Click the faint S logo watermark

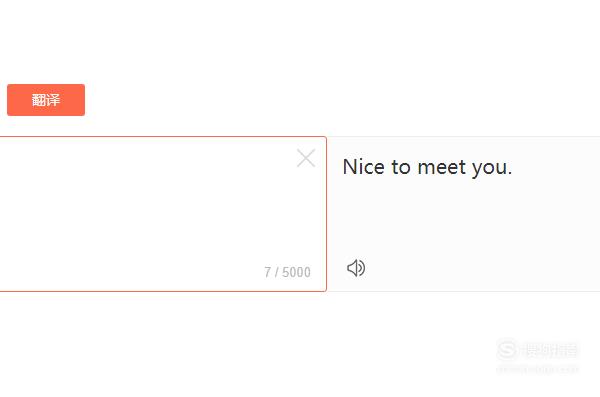[x=507, y=349]
